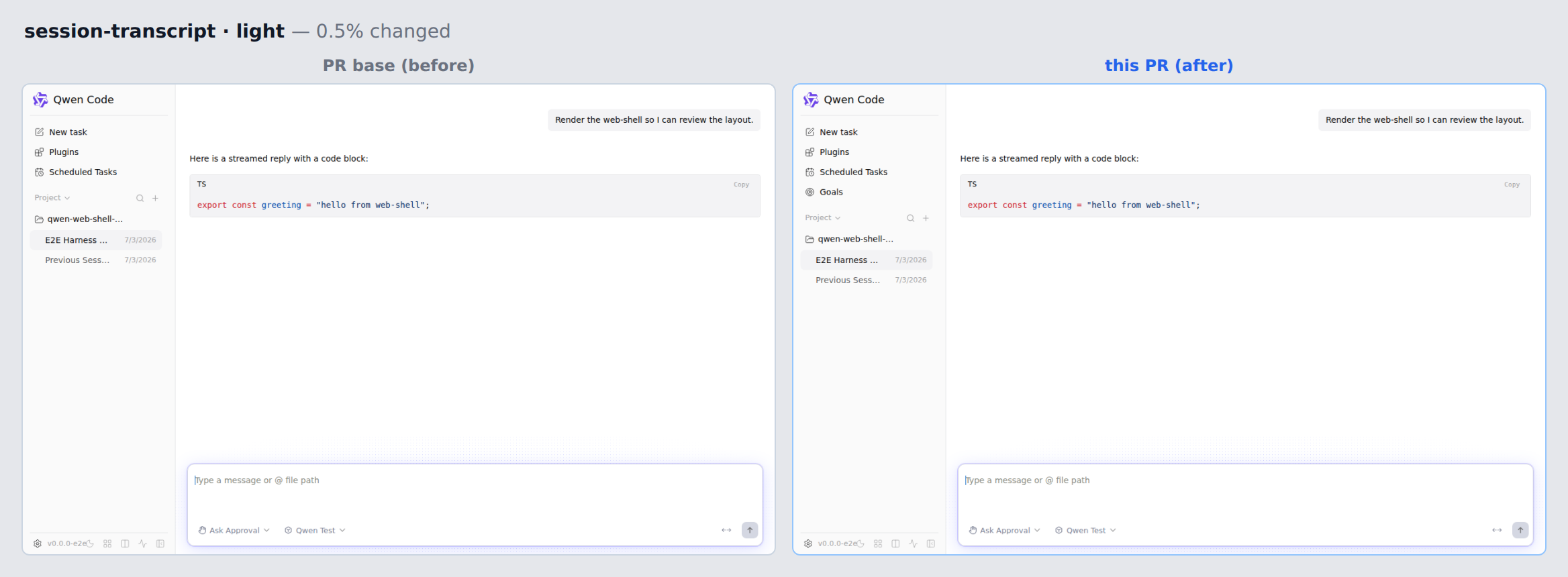Click Qwen Code logo in before panel
The height and width of the screenshot is (577, 1568).
[x=40, y=99]
